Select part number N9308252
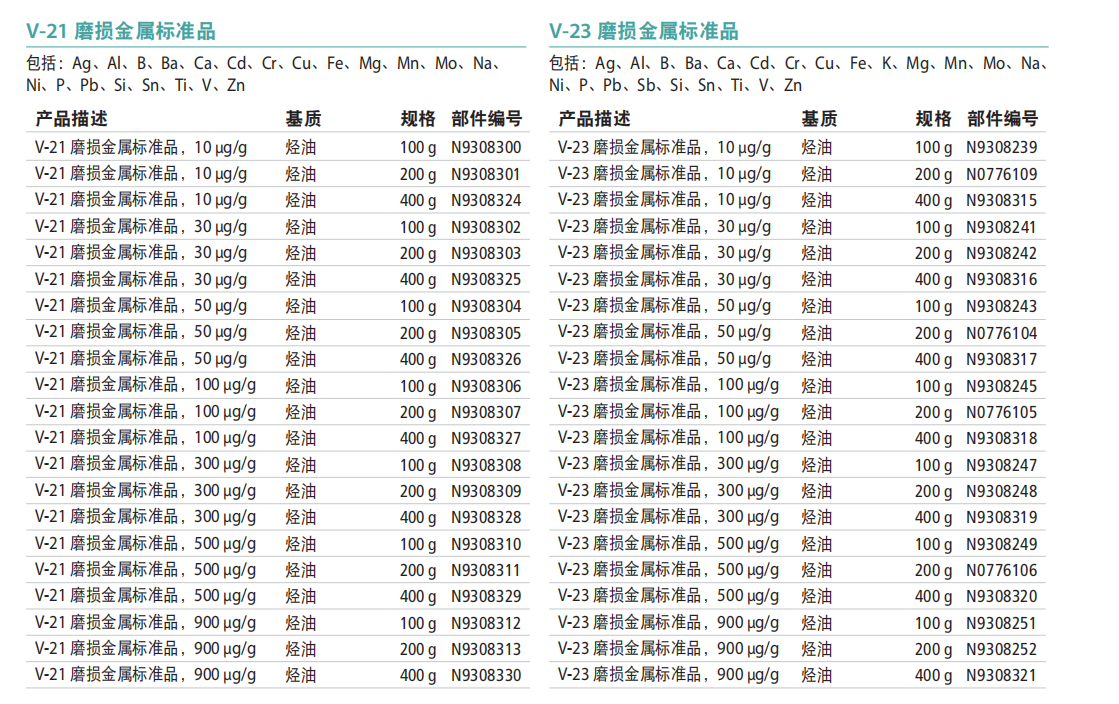This screenshot has height=704, width=1119. [x=1002, y=650]
